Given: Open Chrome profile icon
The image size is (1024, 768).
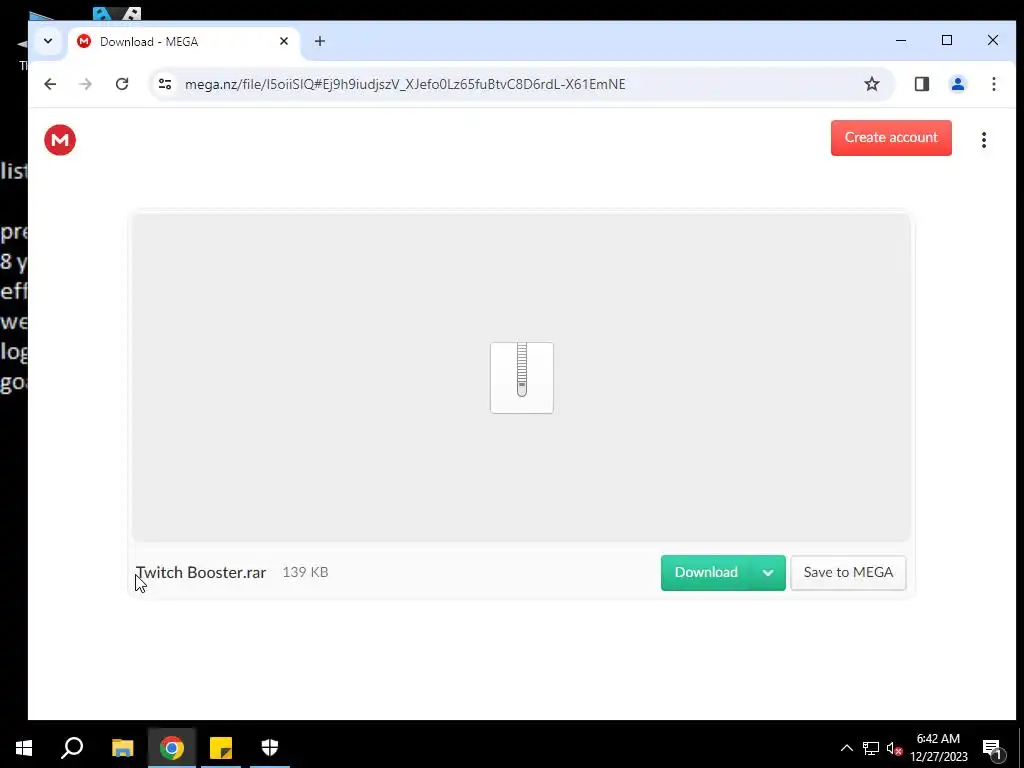Looking at the screenshot, I should 958,84.
